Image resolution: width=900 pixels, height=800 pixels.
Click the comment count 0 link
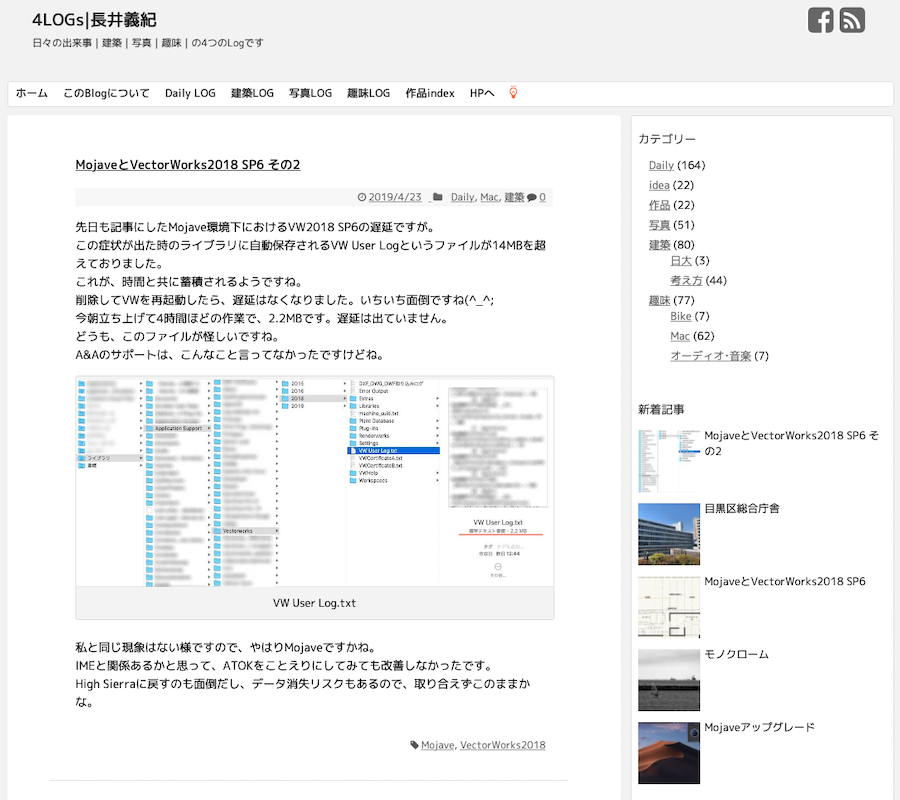pyautogui.click(x=542, y=197)
